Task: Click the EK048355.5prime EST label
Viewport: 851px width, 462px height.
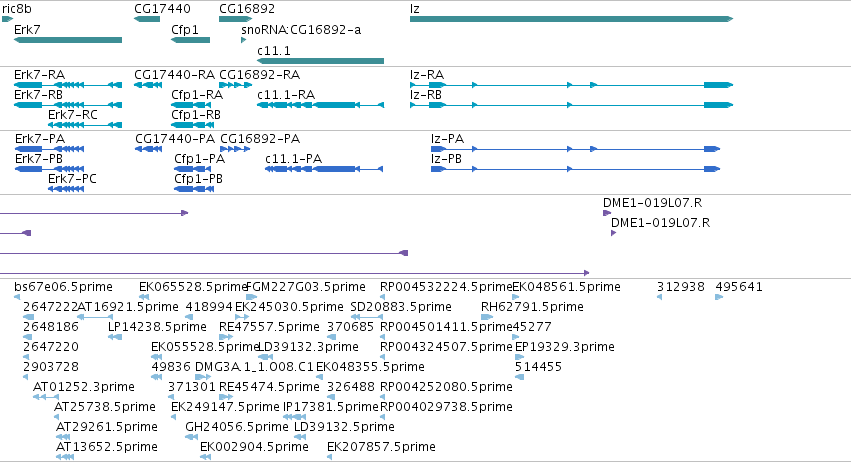Action: pos(370,367)
